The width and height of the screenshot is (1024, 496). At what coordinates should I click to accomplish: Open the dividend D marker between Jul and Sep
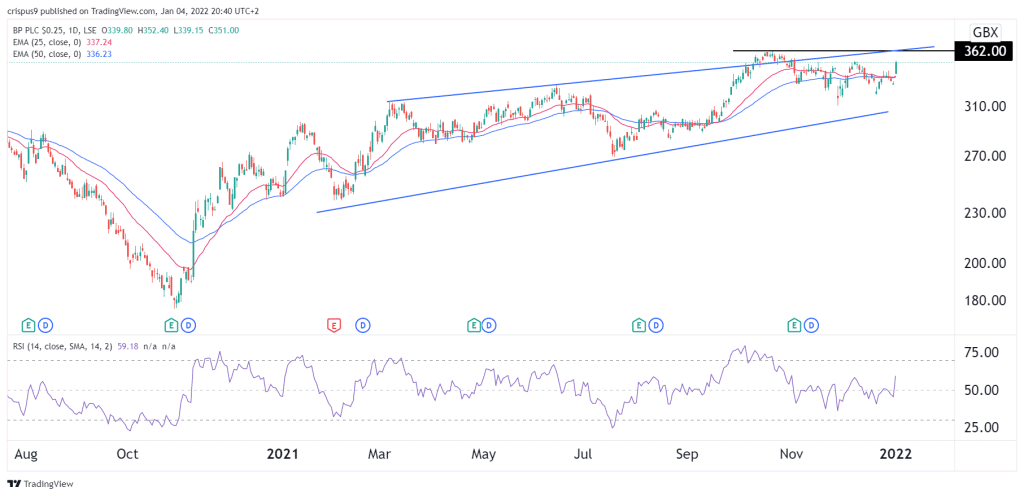[657, 324]
